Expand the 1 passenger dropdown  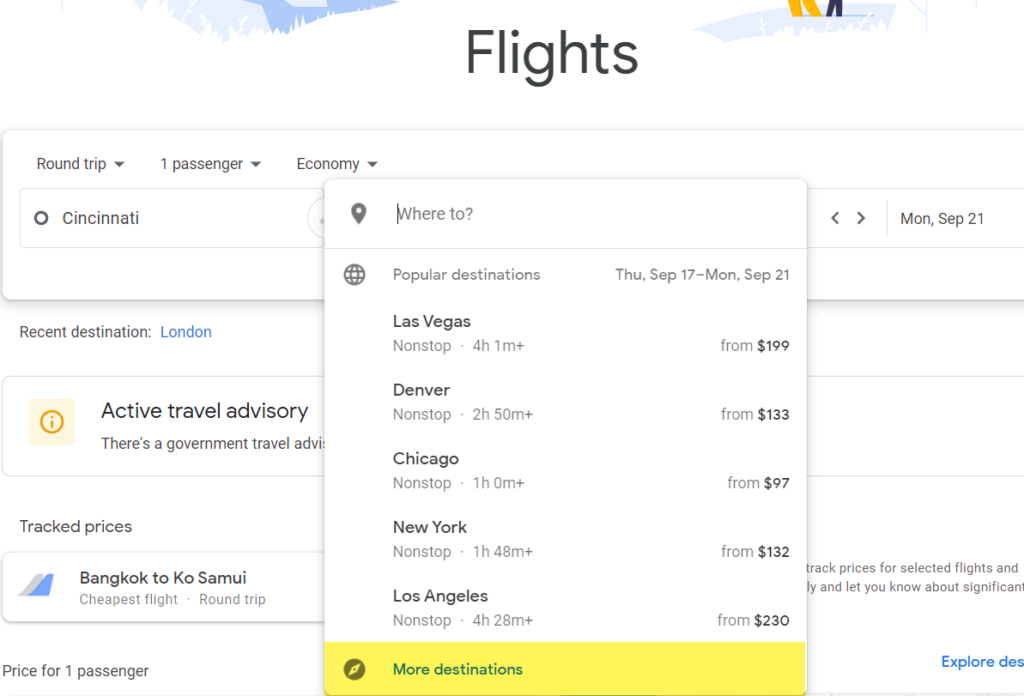[210, 164]
